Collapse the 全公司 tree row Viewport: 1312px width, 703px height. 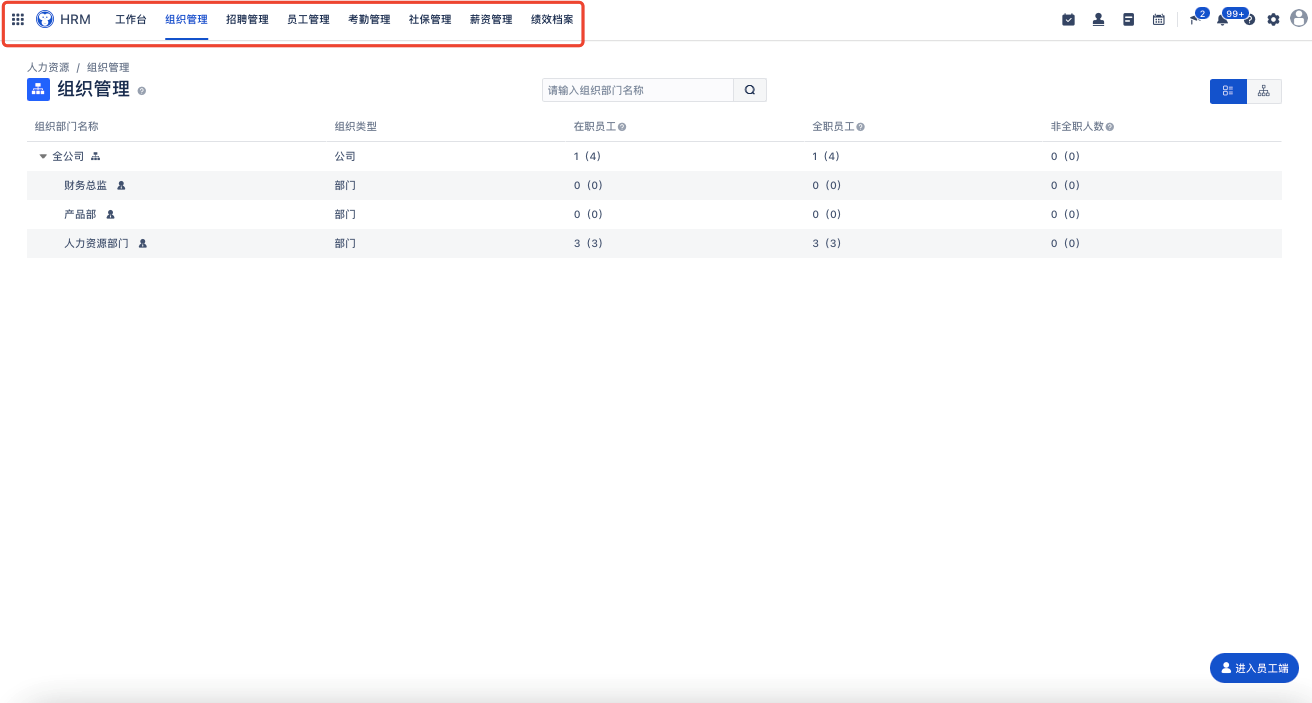(43, 156)
